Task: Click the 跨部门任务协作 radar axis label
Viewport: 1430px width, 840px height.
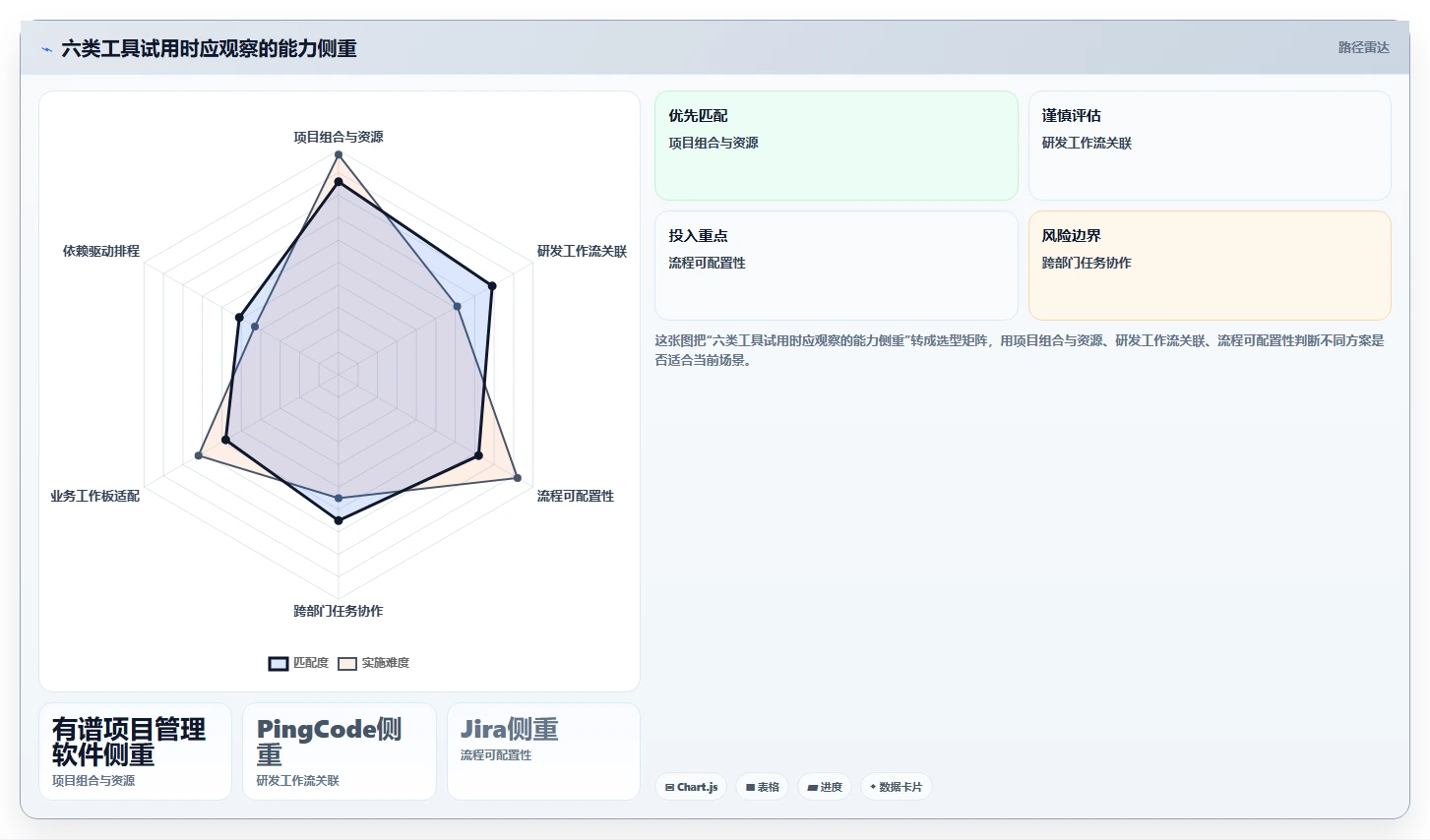Action: coord(339,611)
